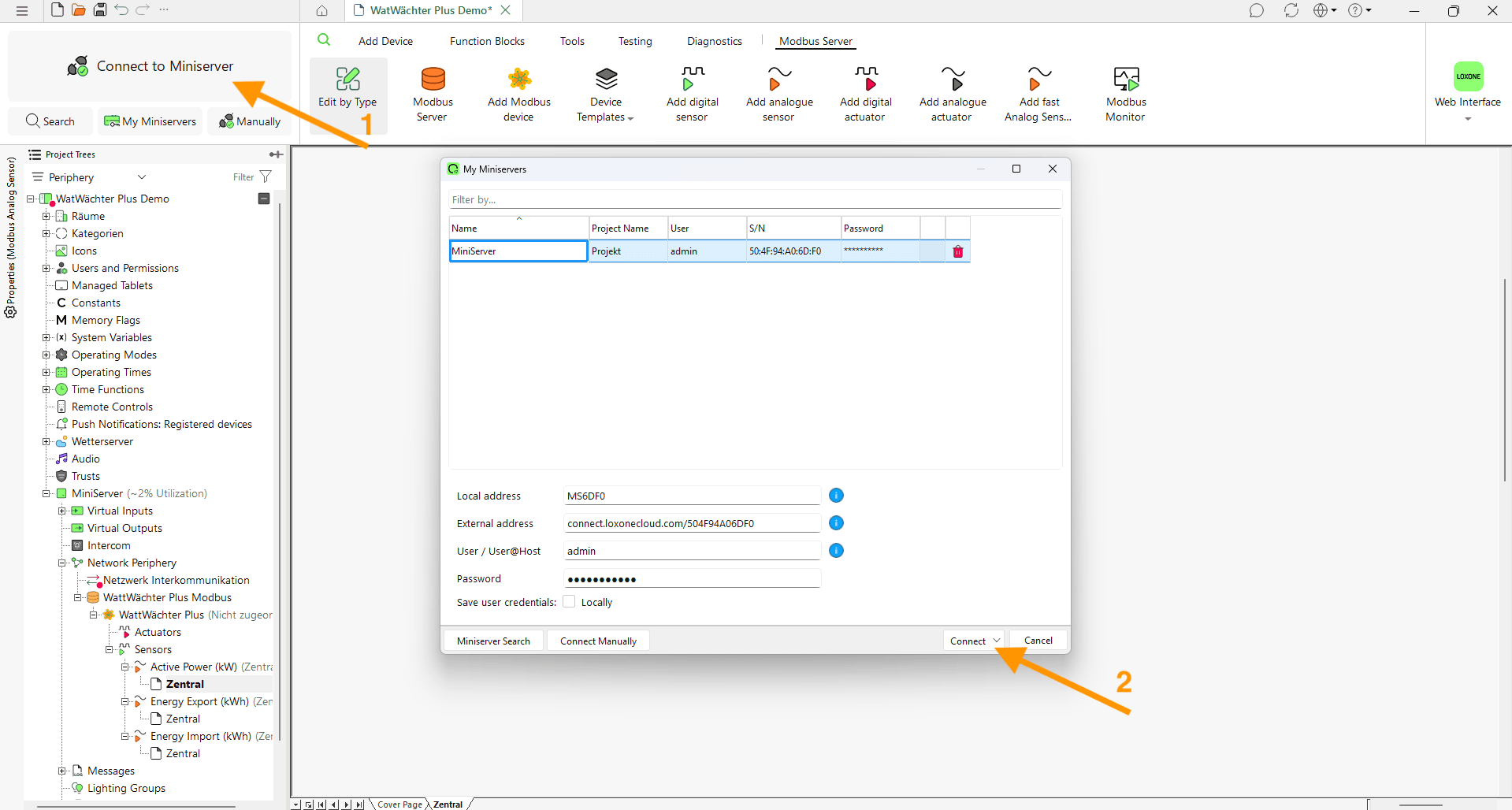Viewport: 1512px width, 810px height.
Task: Cancel the My Miniservers dialog
Action: coord(1038,641)
